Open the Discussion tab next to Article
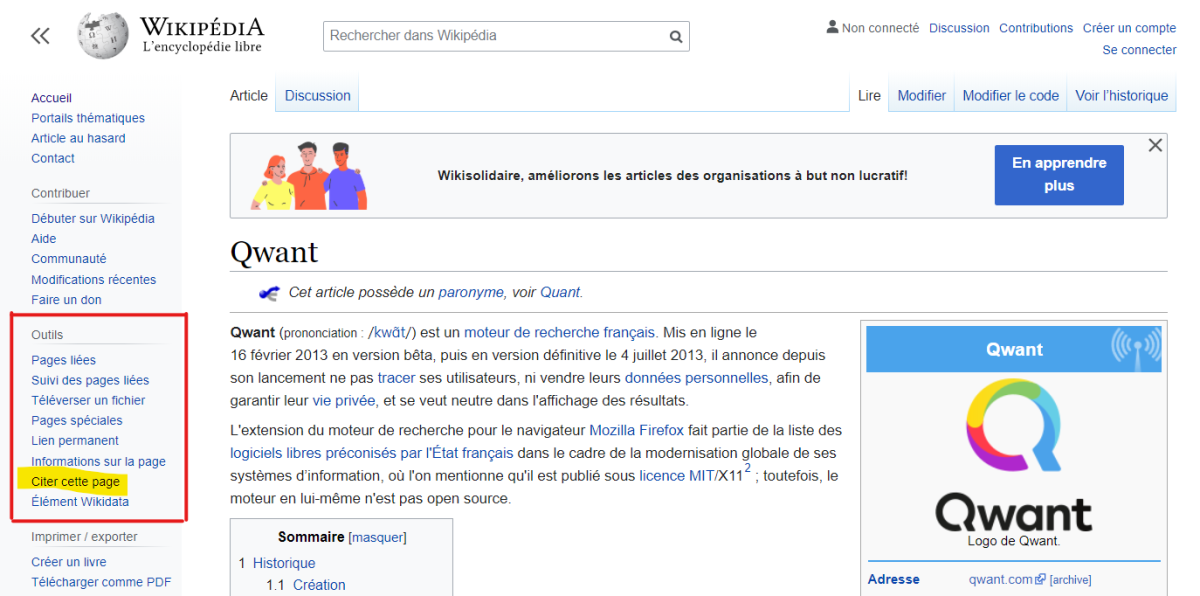This screenshot has width=1200, height=596. coord(318,96)
